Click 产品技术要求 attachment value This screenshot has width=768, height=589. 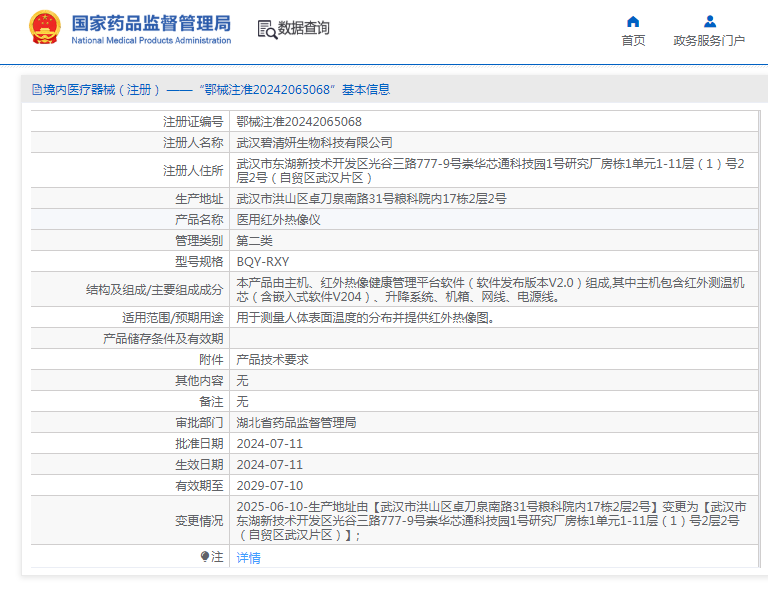click(272, 360)
